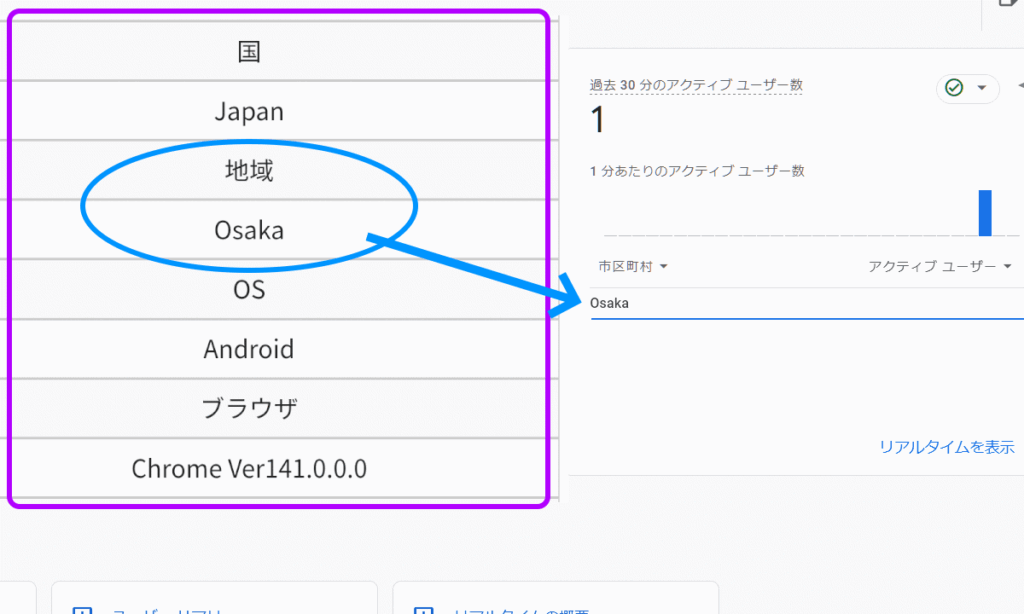Click the Osaka cell inside the blue ellipse
Screen dimensions: 1024x614
249,230
